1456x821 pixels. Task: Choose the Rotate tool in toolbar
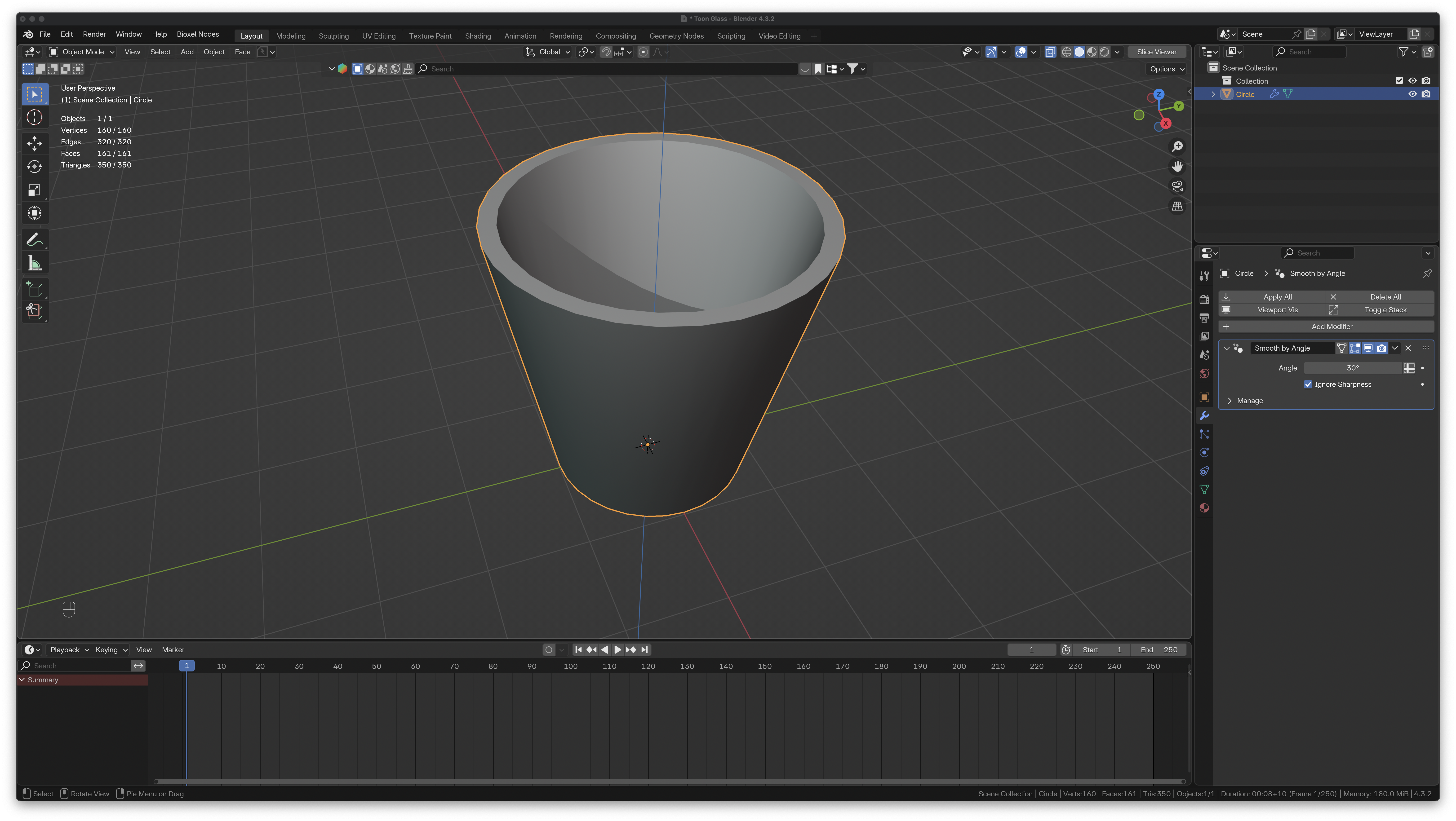[x=35, y=167]
